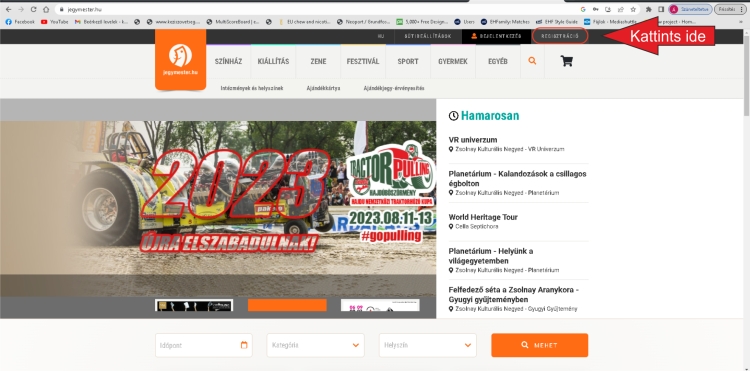
Task: Click the orange MEHET search button
Action: (540, 345)
